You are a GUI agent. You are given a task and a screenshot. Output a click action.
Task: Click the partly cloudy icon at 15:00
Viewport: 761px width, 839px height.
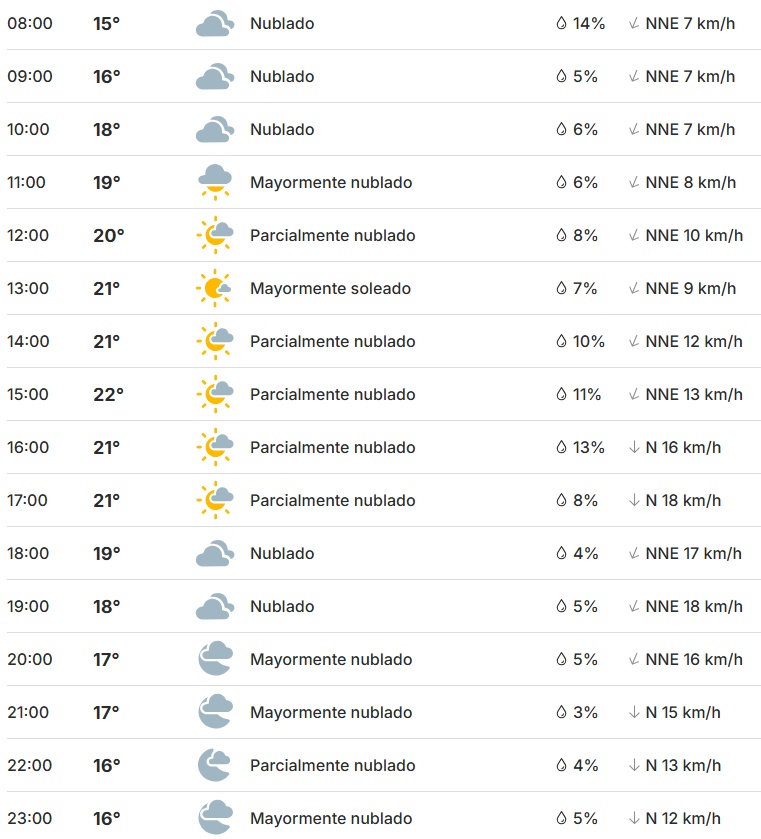[214, 394]
